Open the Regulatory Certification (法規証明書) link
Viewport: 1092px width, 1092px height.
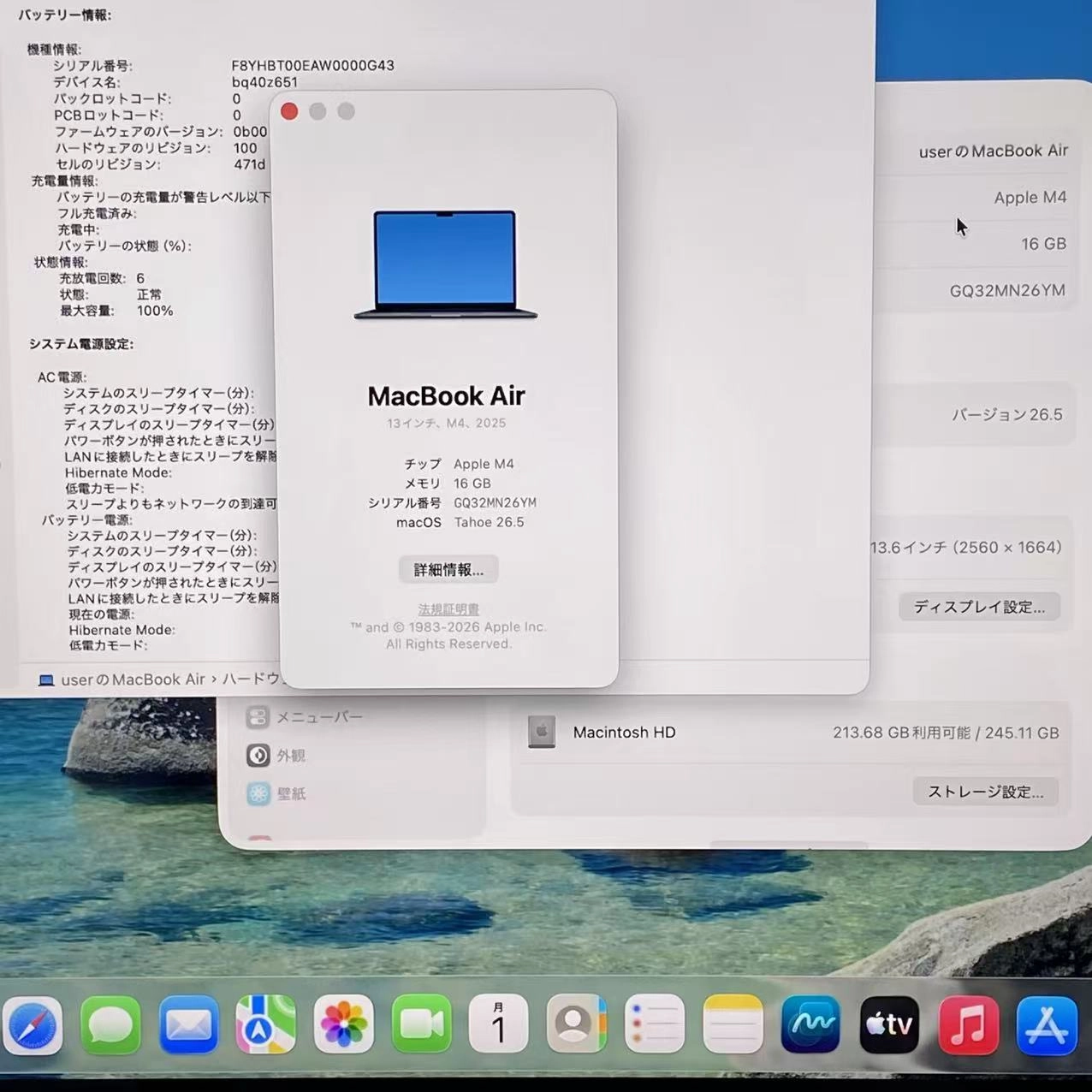(x=448, y=609)
